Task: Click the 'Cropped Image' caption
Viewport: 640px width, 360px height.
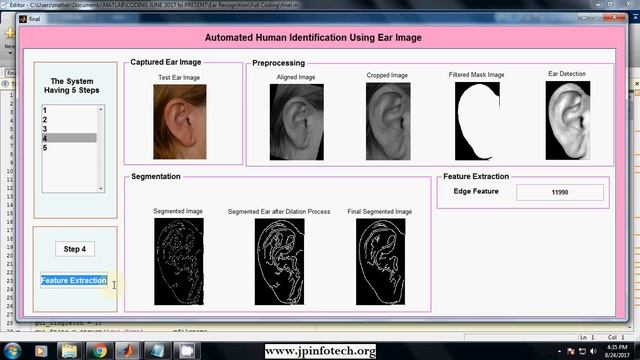Action: 387,75
